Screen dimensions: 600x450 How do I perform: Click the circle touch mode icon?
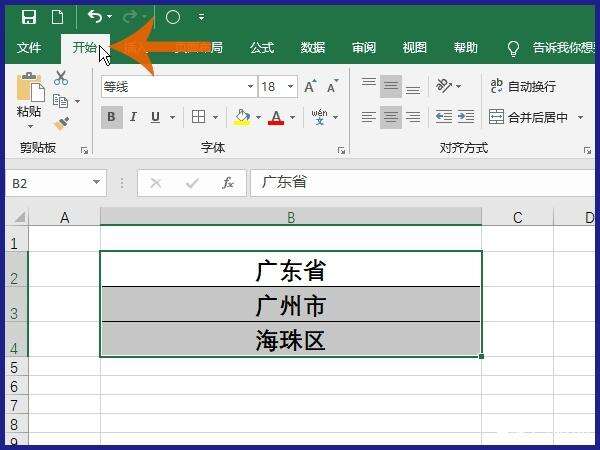pyautogui.click(x=173, y=17)
